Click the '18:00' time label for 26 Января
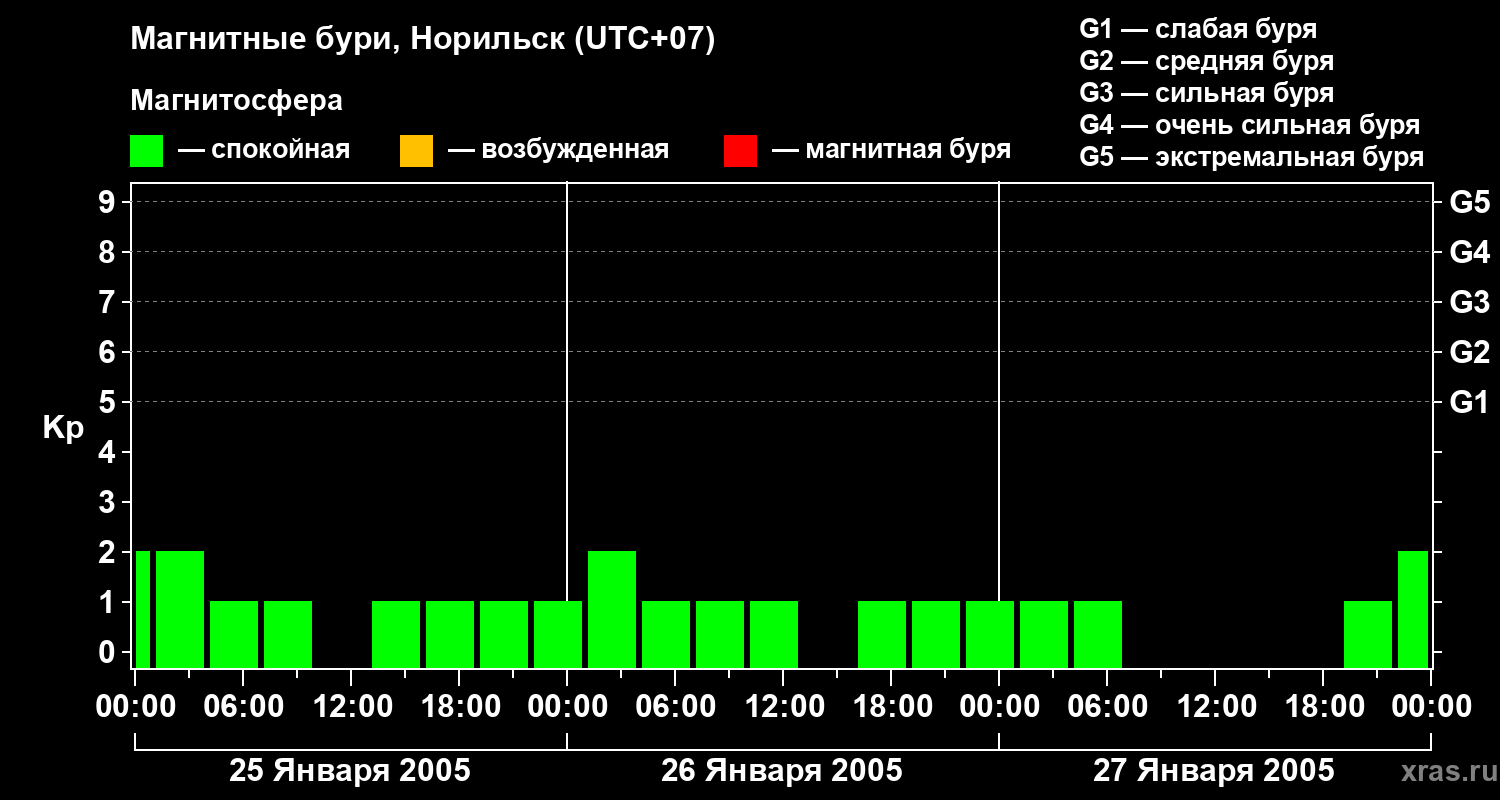Image resolution: width=1500 pixels, height=800 pixels. 891,706
